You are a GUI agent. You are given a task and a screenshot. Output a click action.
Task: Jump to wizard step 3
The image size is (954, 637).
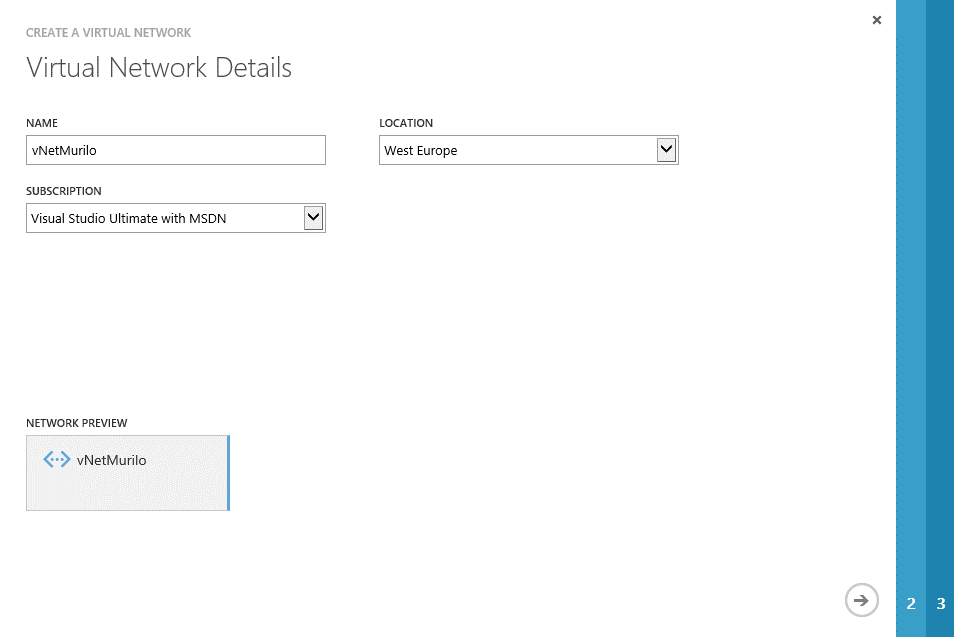941,604
